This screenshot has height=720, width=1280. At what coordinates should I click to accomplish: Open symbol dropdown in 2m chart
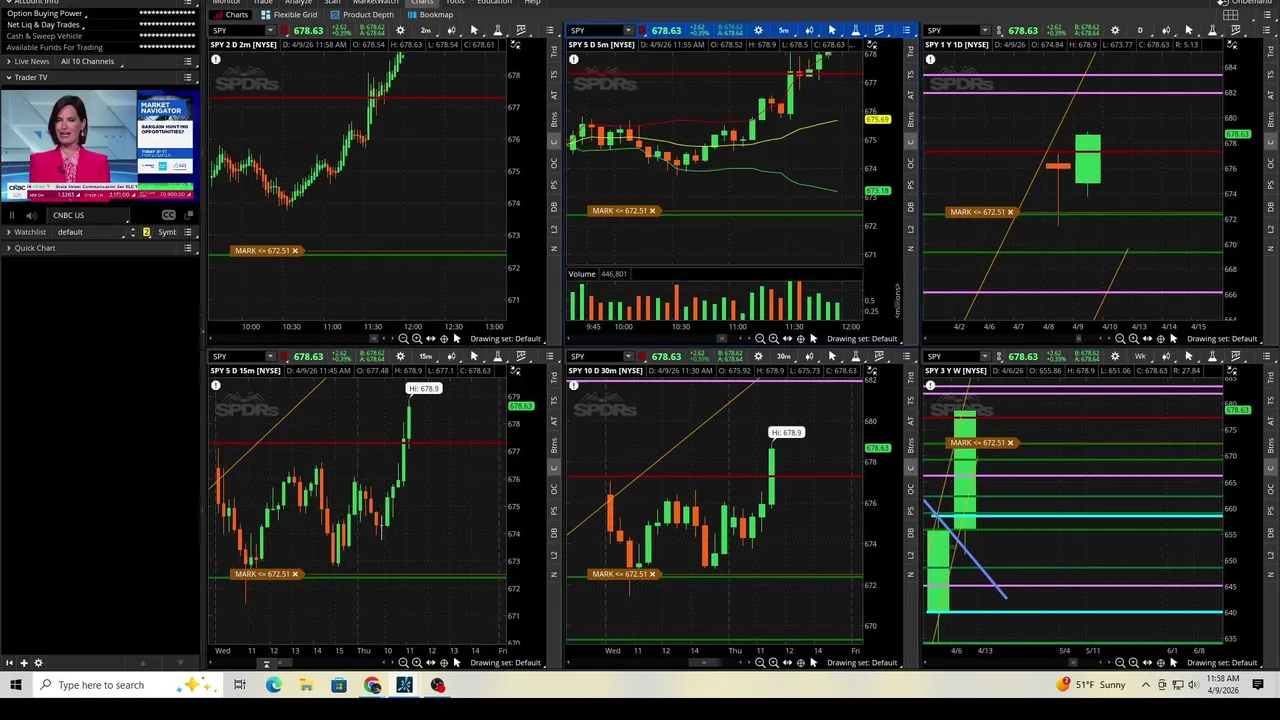tap(270, 30)
